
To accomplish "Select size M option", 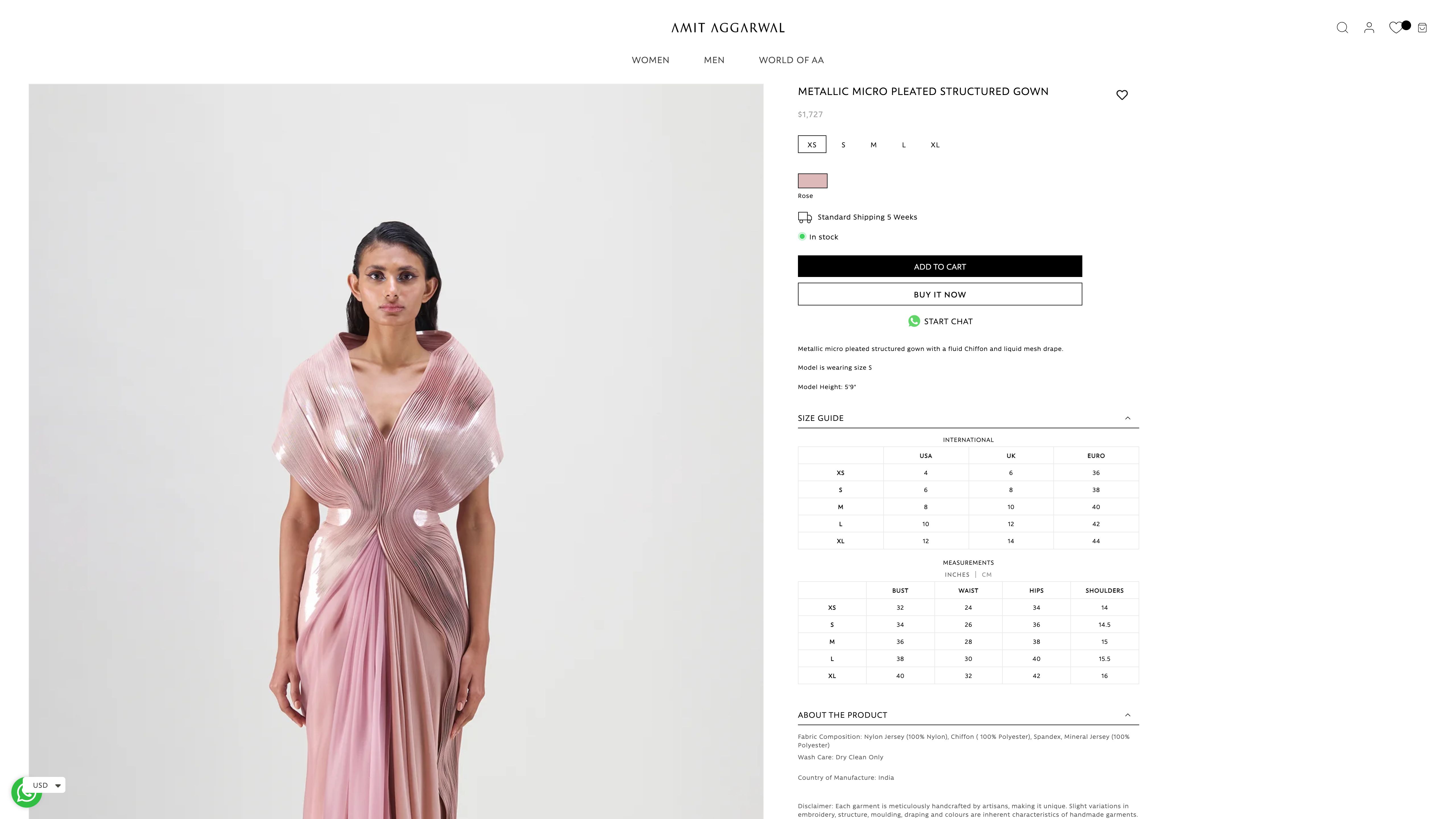I will coord(873,145).
